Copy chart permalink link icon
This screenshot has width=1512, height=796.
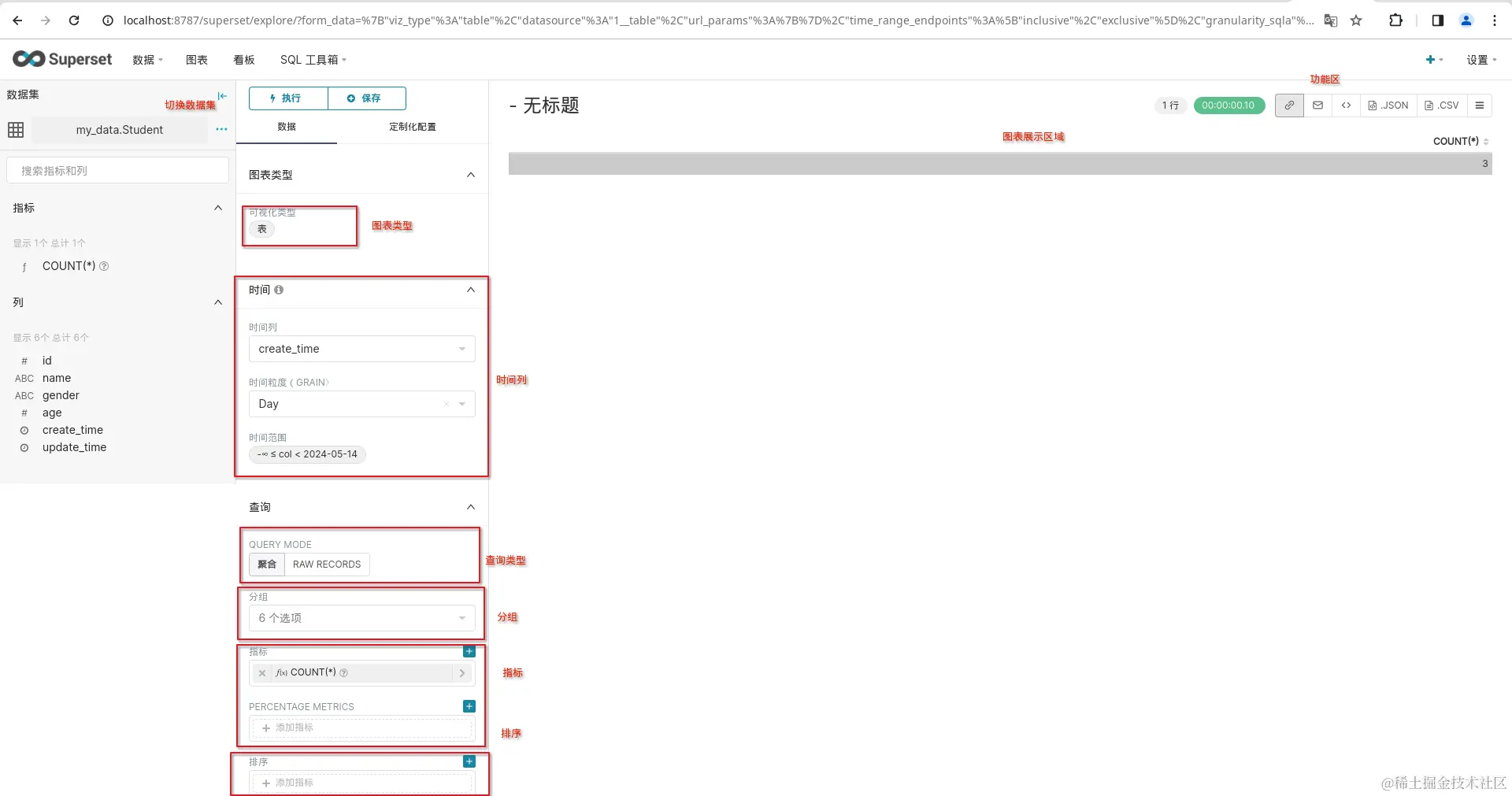click(1289, 106)
